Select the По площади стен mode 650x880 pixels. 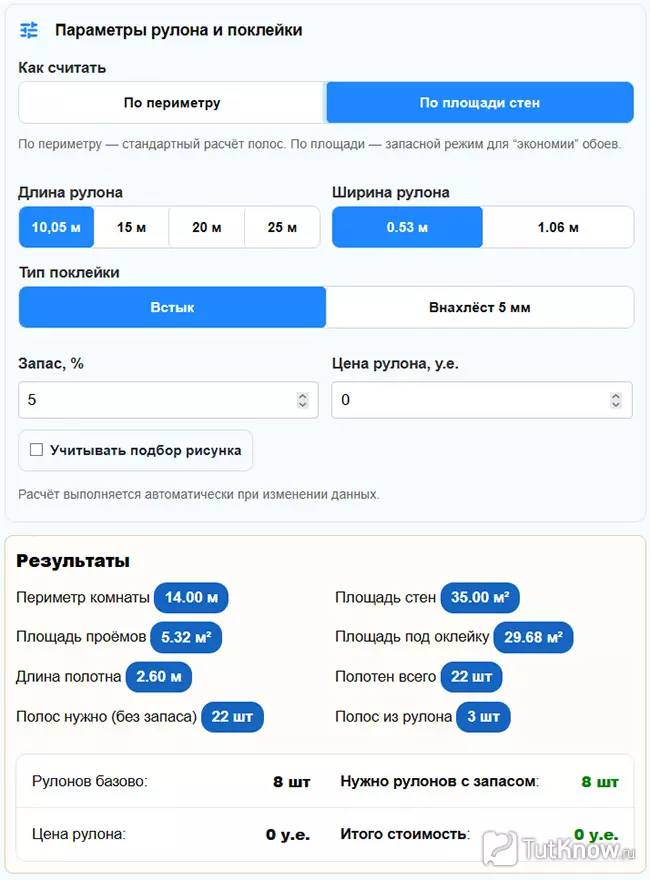click(480, 102)
